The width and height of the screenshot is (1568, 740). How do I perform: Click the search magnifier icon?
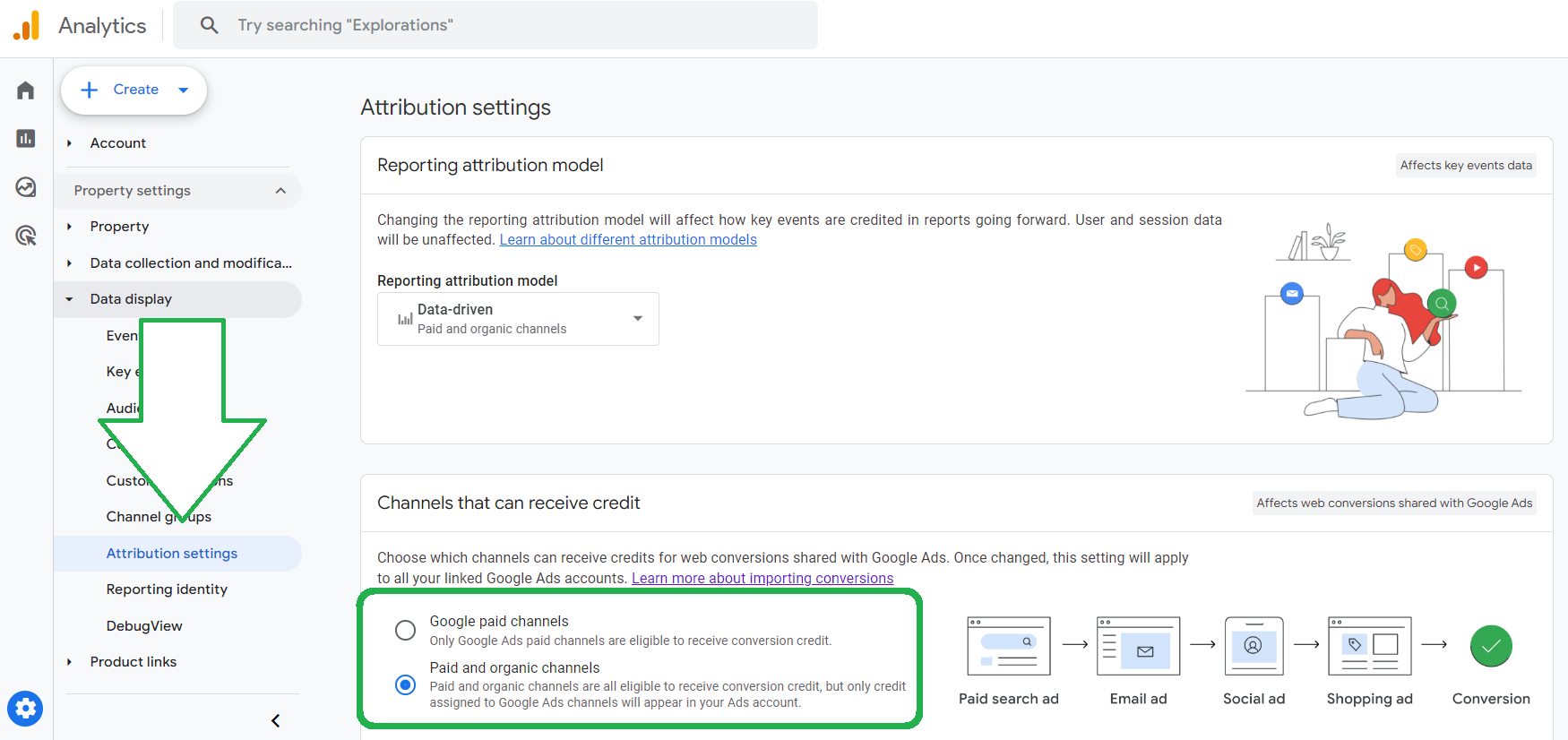click(209, 25)
